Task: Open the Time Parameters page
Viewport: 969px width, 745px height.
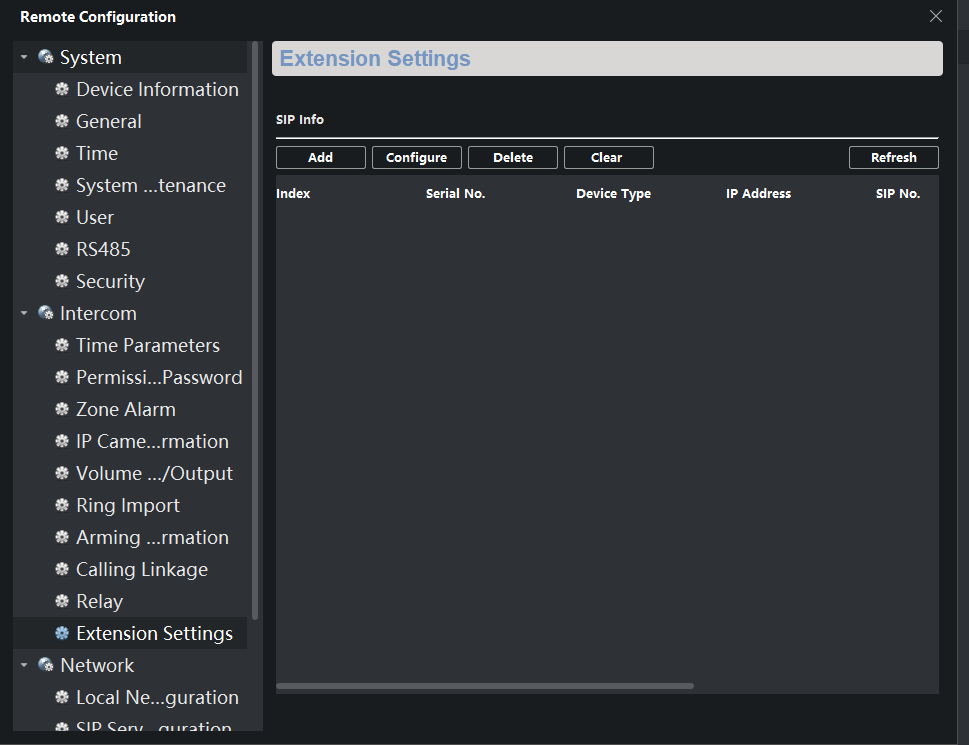Action: tap(147, 346)
